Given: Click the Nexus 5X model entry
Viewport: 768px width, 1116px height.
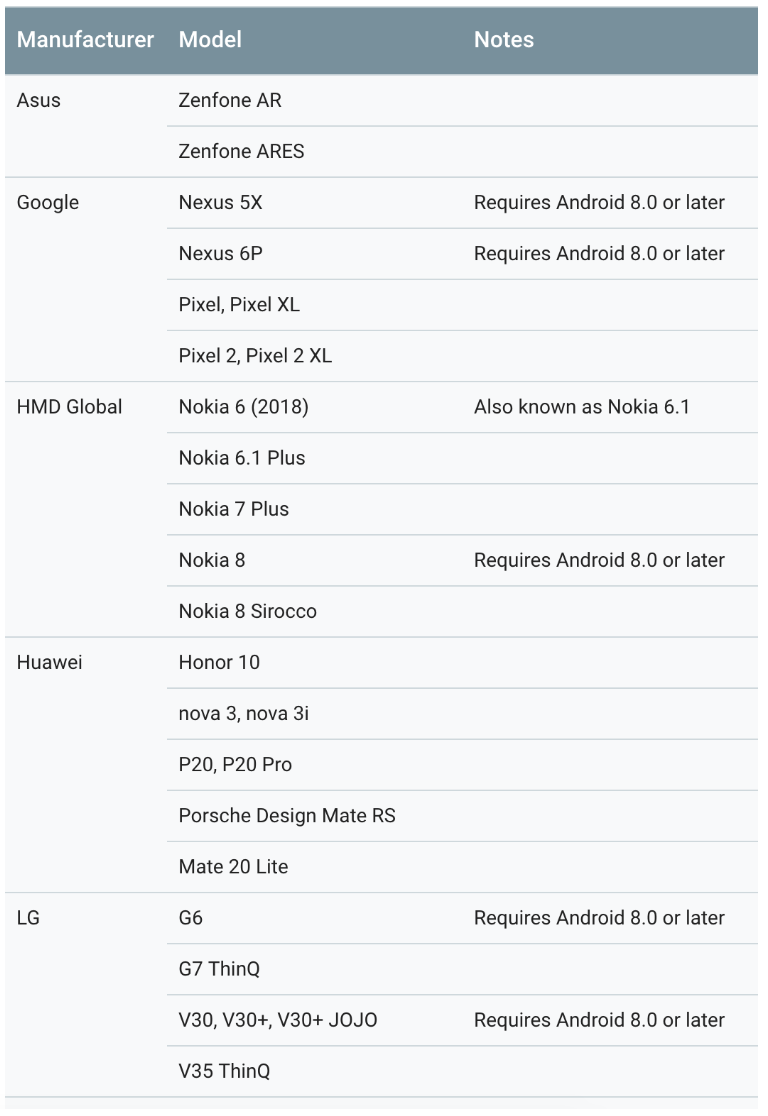Looking at the screenshot, I should (221, 203).
